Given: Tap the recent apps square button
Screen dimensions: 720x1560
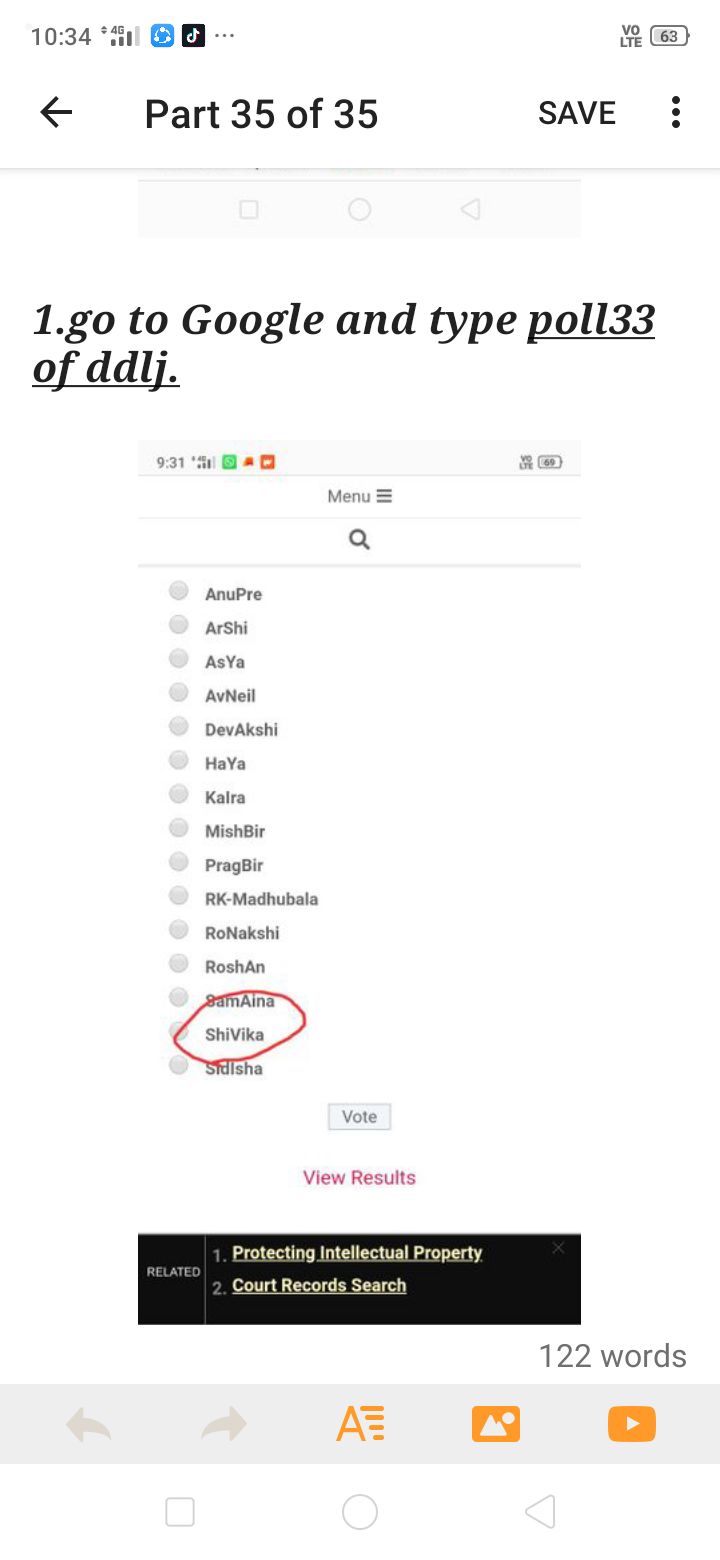Looking at the screenshot, I should pos(180,1511).
